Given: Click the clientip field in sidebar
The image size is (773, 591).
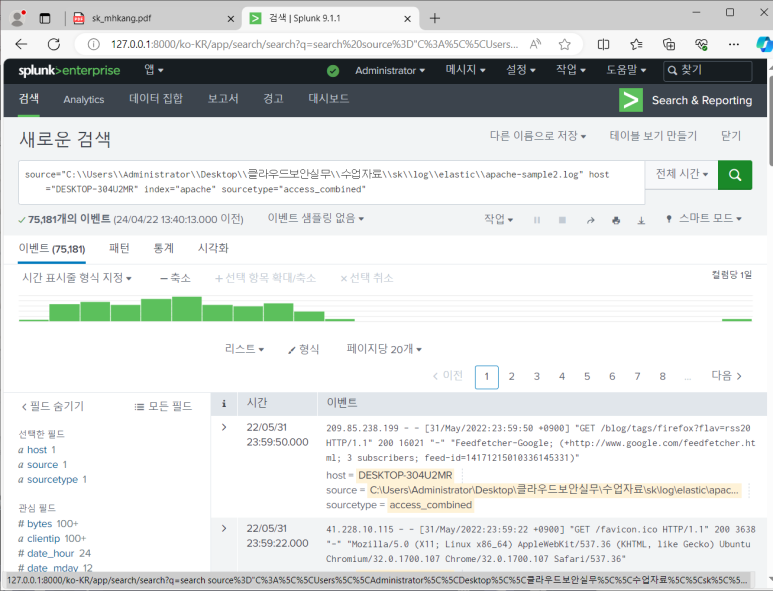Looking at the screenshot, I should pyautogui.click(x=43, y=538).
